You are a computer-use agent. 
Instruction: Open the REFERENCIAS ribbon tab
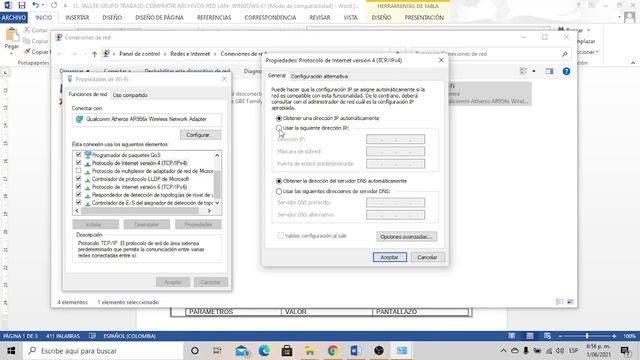click(214, 18)
